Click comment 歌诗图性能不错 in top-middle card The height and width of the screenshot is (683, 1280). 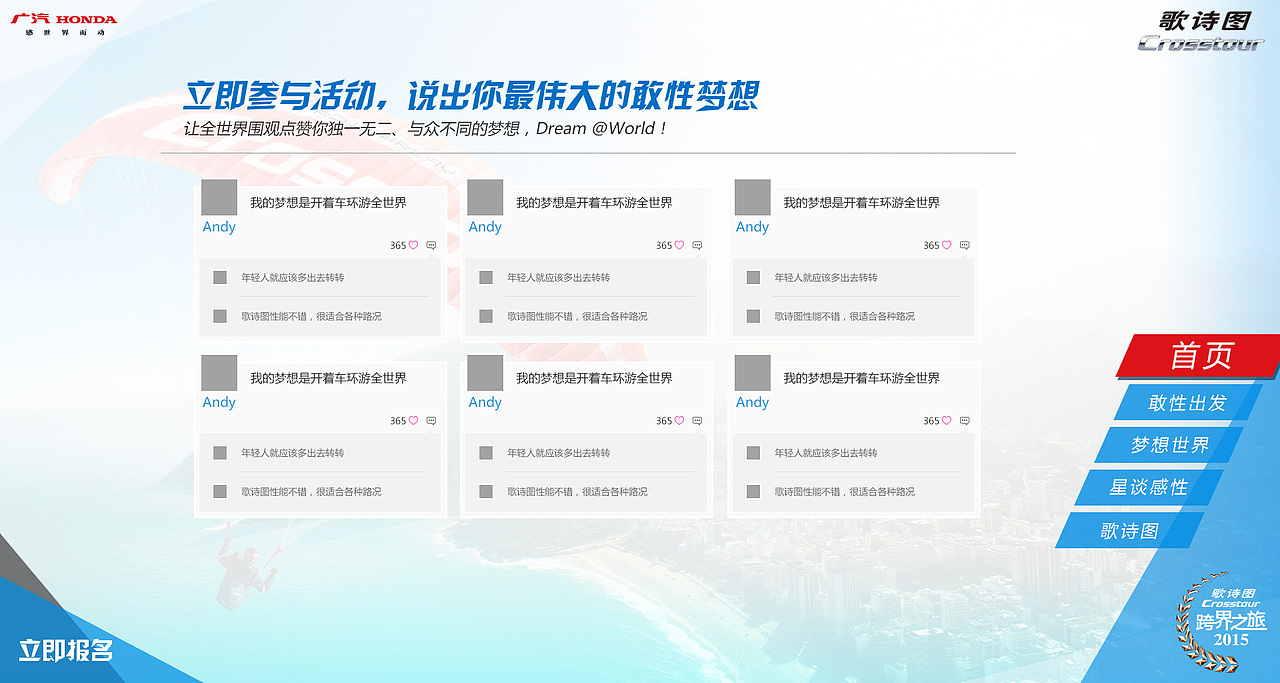coord(577,316)
